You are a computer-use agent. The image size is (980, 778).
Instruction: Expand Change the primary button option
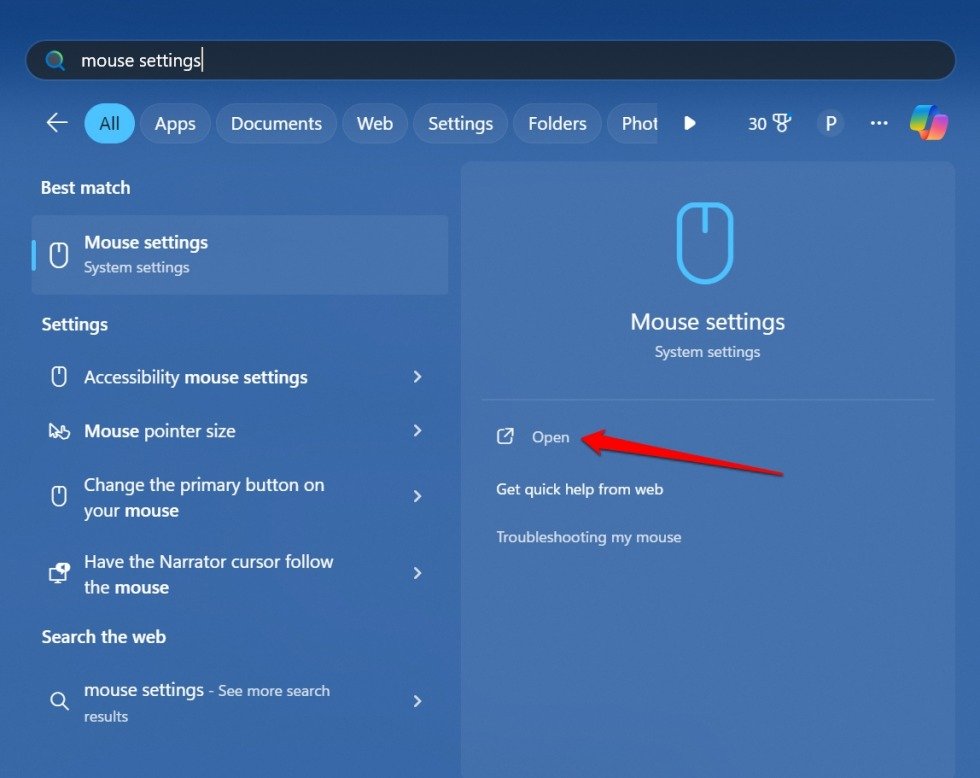[x=418, y=496]
